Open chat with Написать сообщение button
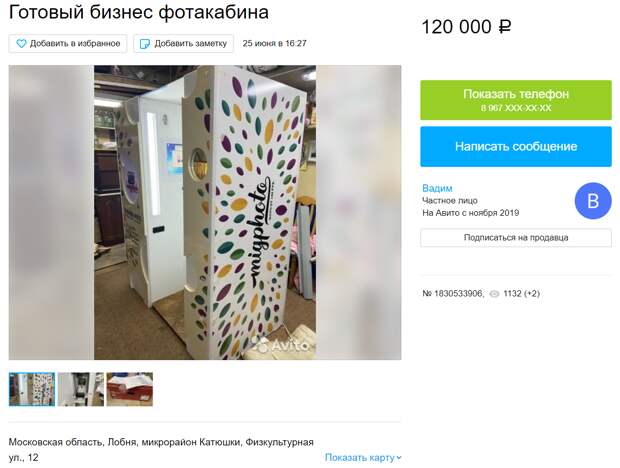This screenshot has width=620, height=468. (516, 146)
